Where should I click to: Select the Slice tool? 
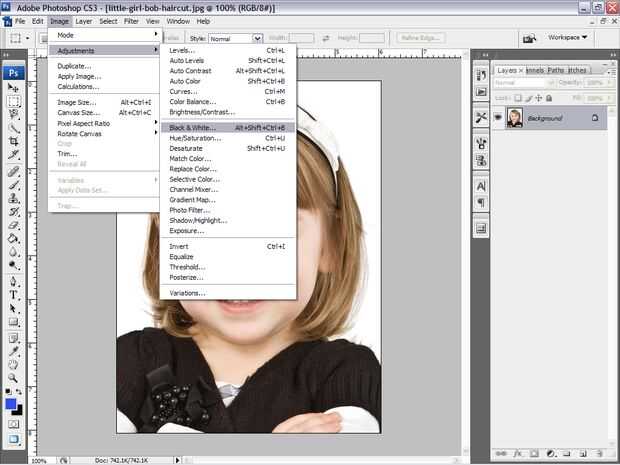13,155
